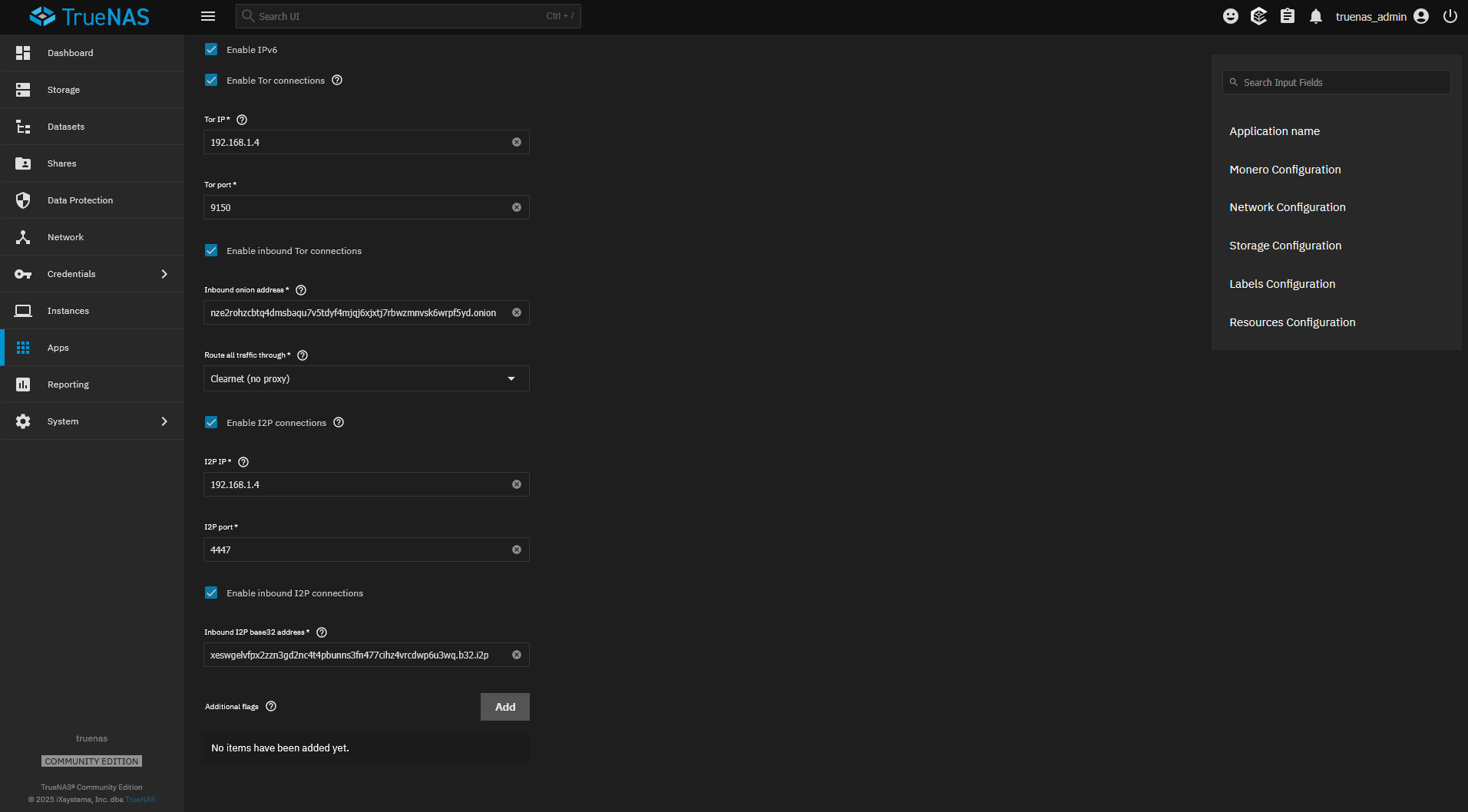This screenshot has width=1468, height=812.
Task: Open the running jobs clipboard icon
Action: pyautogui.click(x=1288, y=16)
